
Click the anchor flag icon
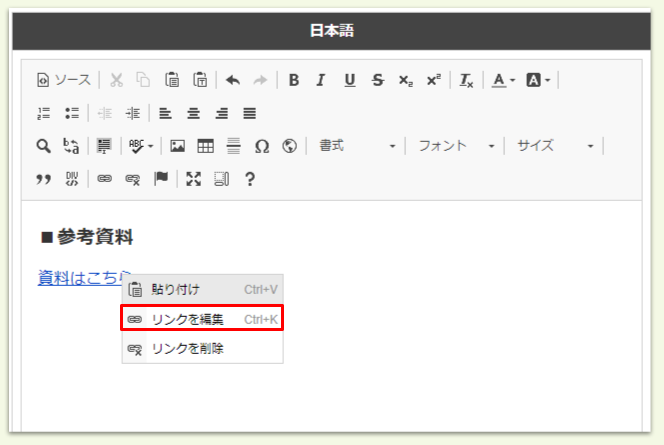161,179
